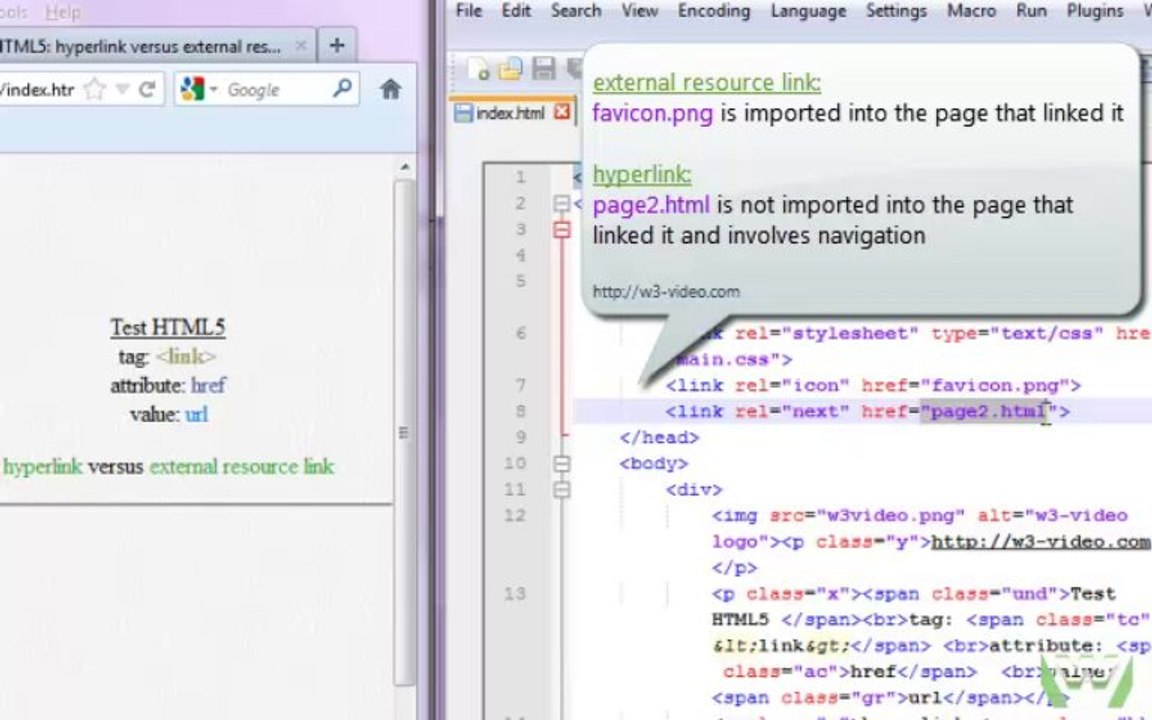This screenshot has height=720, width=1152.
Task: Click the browser scrollbar up arrow
Action: pyautogui.click(x=405, y=168)
